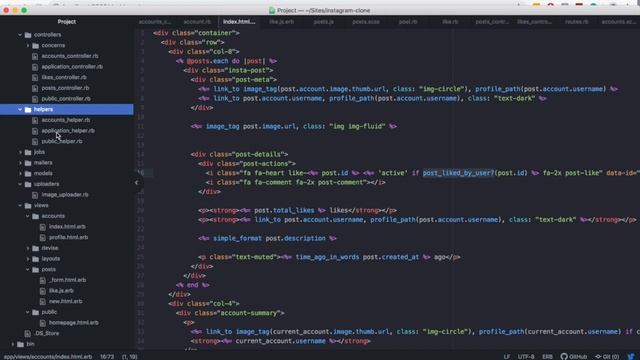This screenshot has width=640, height=360.
Task: Expand the mailers folder
Action: click(20, 163)
